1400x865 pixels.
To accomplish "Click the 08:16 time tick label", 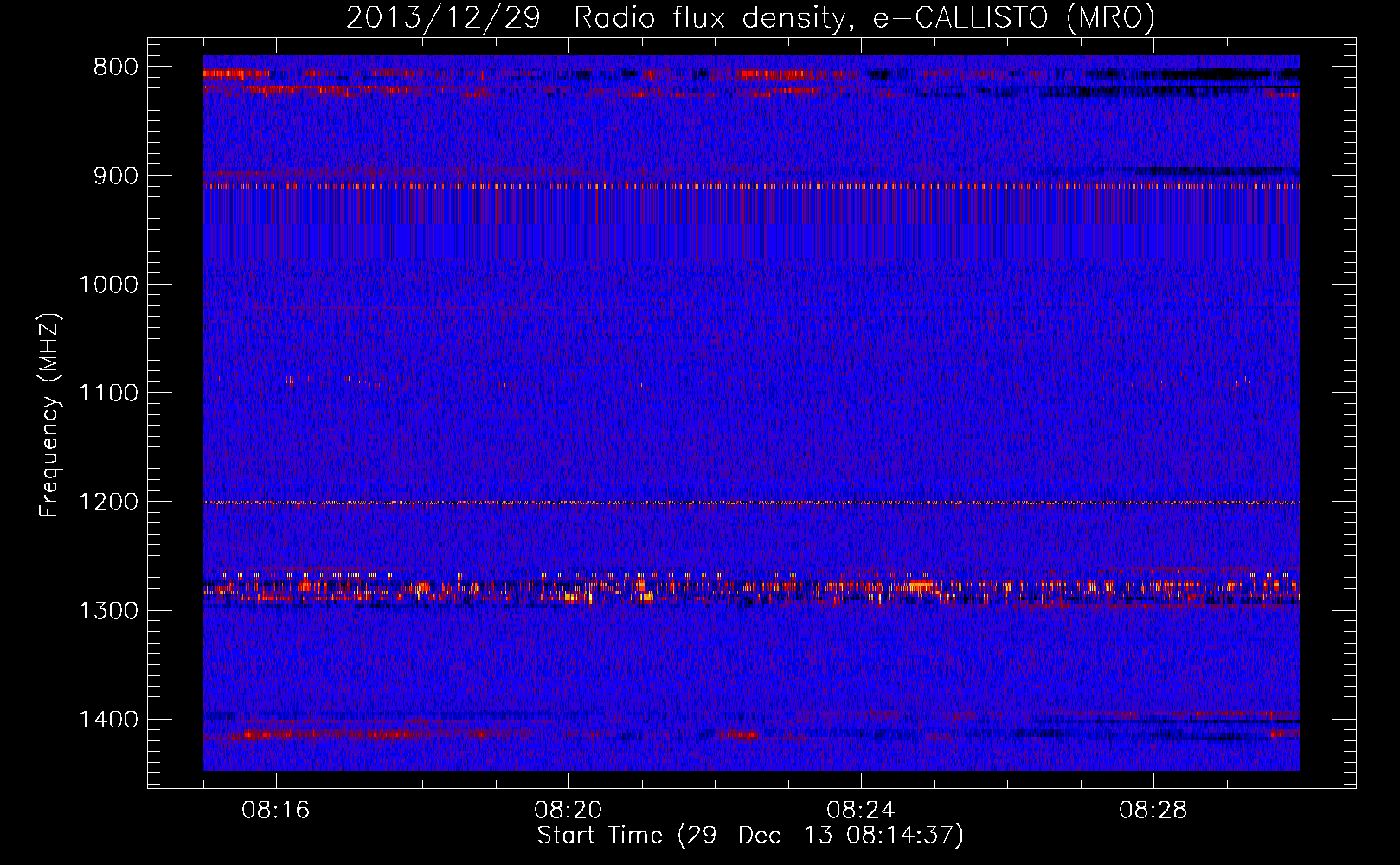I will [x=276, y=811].
